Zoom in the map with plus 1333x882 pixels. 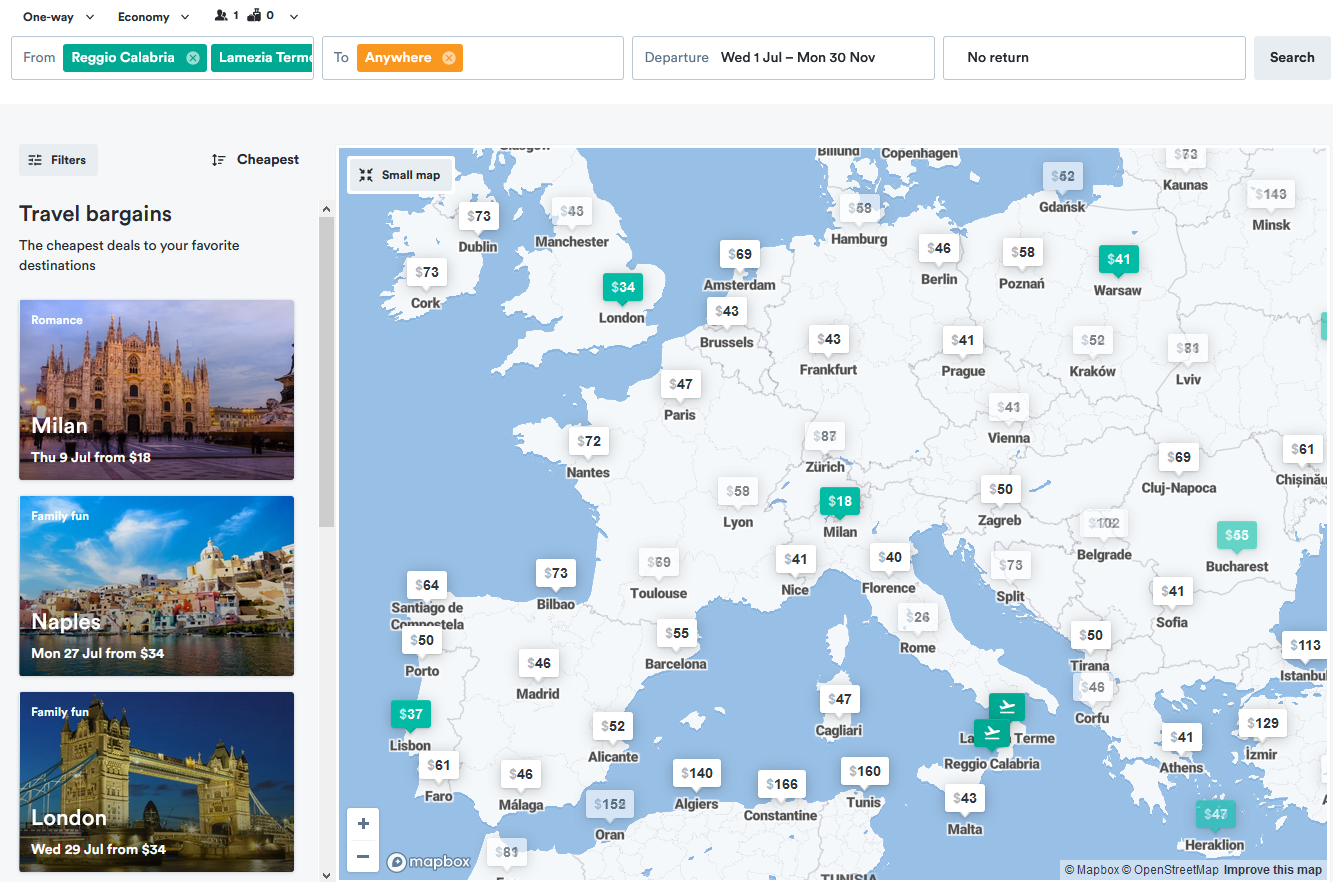363,824
